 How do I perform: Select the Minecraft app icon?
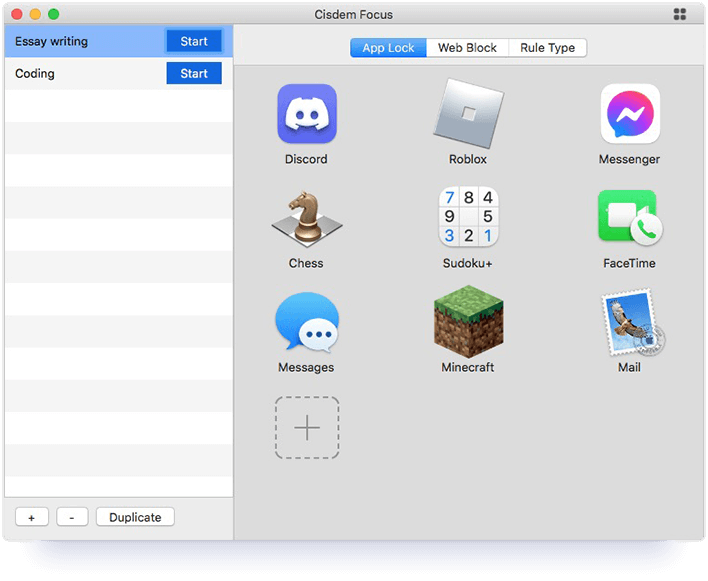pyautogui.click(x=468, y=321)
